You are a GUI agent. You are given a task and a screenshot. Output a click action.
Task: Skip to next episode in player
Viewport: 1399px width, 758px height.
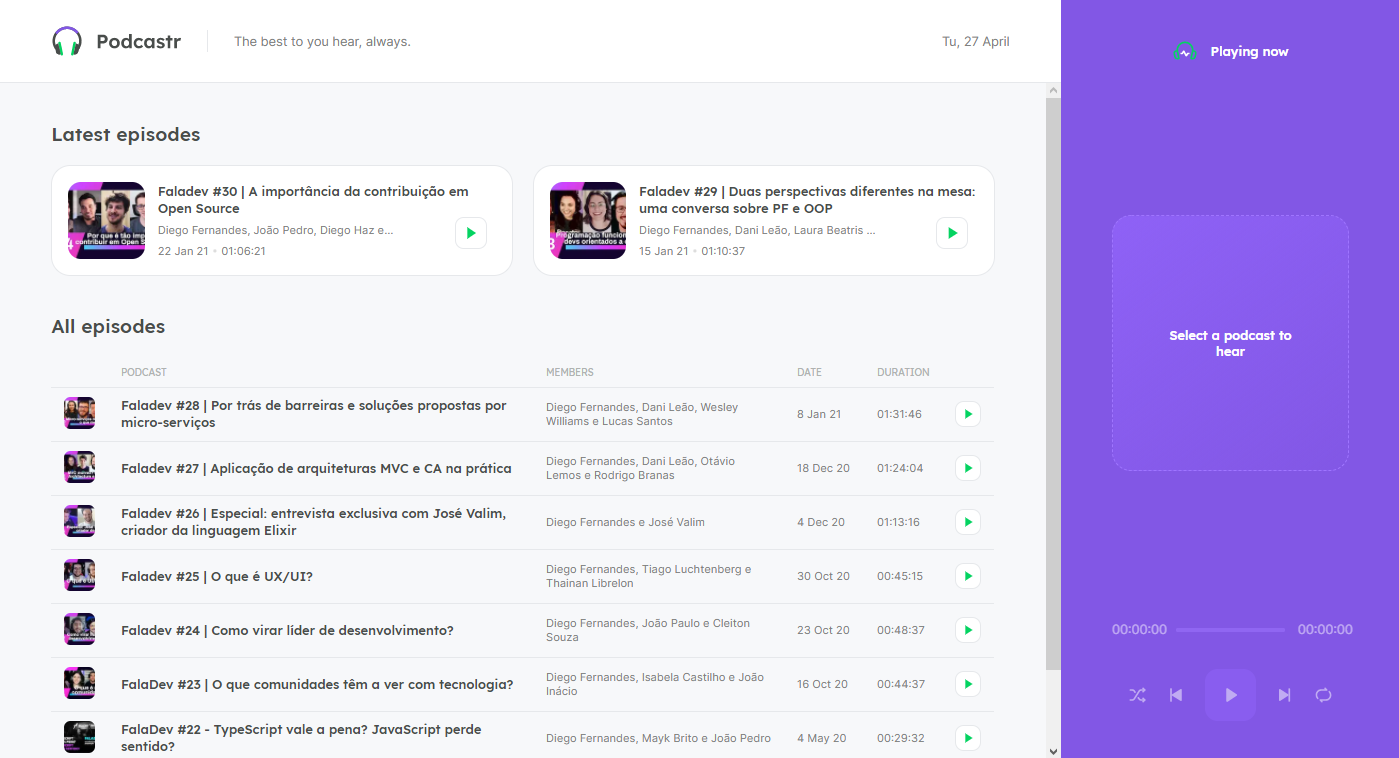pos(1285,695)
